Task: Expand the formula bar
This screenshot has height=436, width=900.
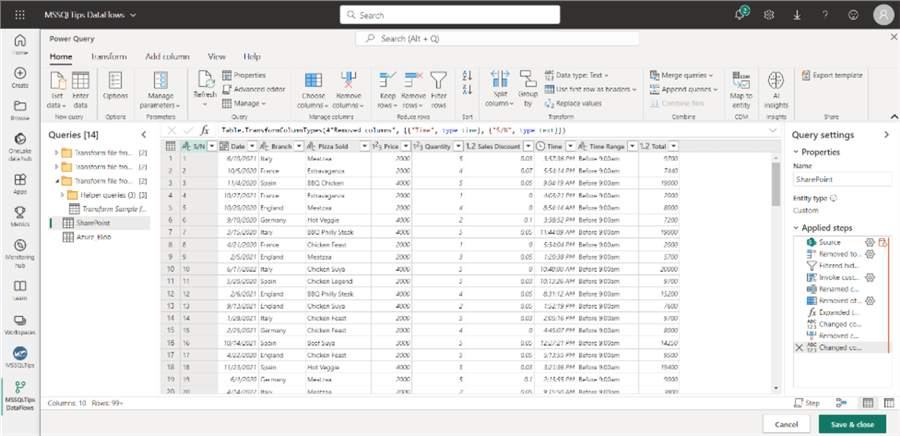Action: (x=772, y=131)
